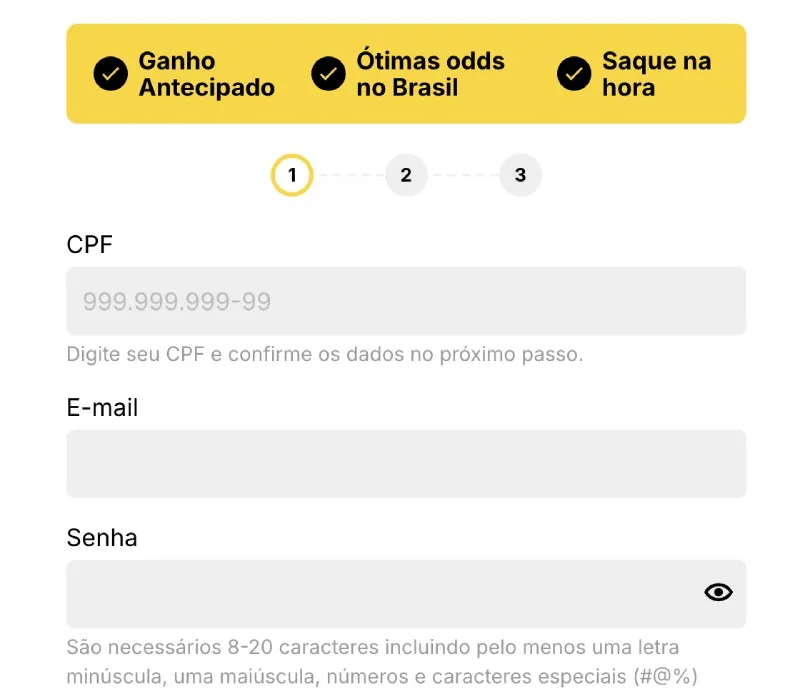Screen dimensions: 800x699
Task: Focus the CPF input field
Action: point(406,301)
